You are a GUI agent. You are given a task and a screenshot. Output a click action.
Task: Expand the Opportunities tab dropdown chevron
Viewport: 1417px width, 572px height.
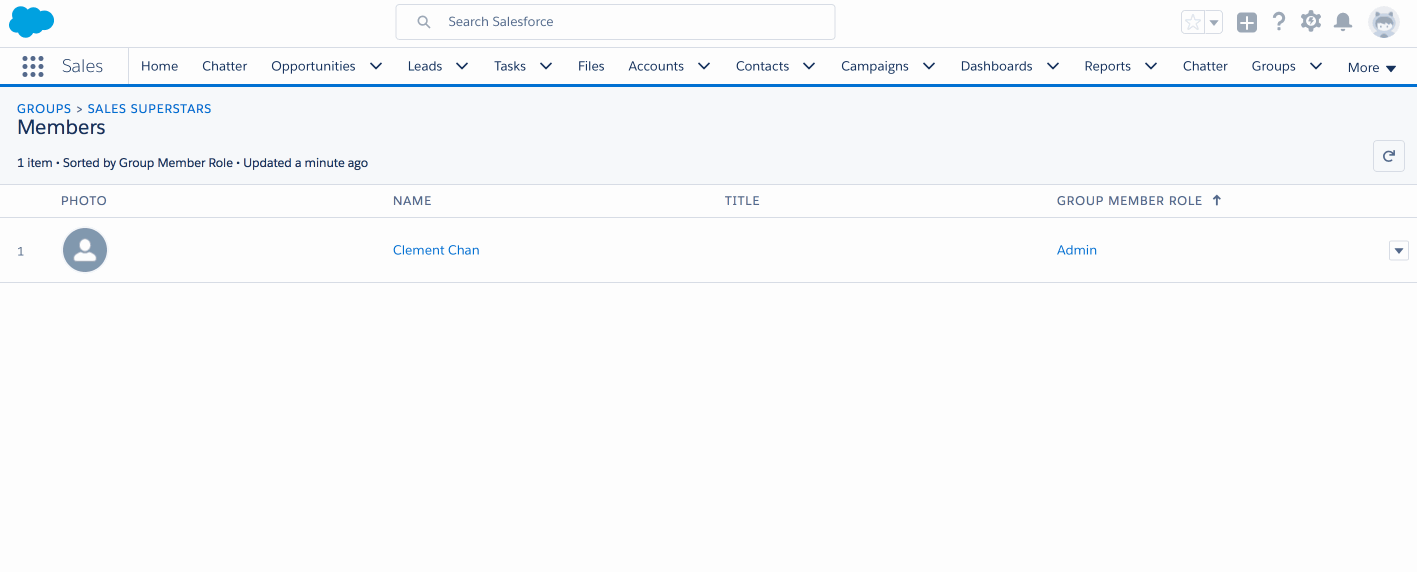click(376, 66)
